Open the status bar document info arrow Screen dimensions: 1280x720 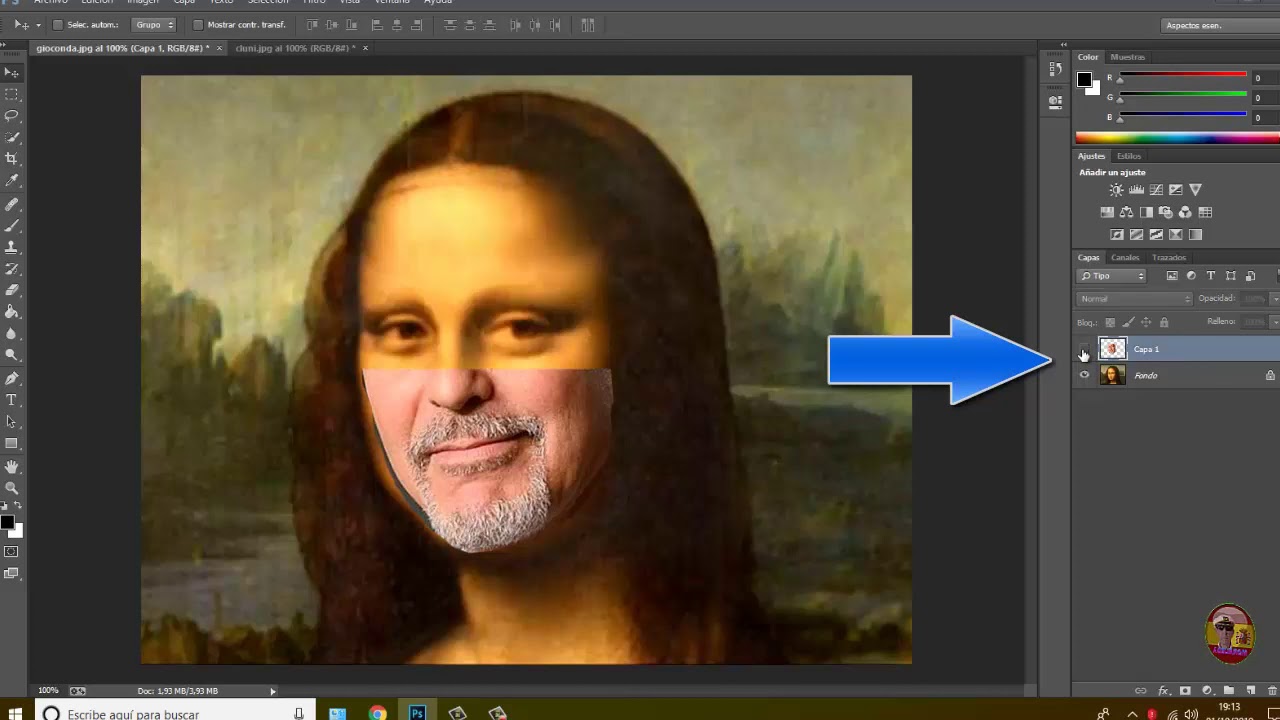tap(273, 691)
